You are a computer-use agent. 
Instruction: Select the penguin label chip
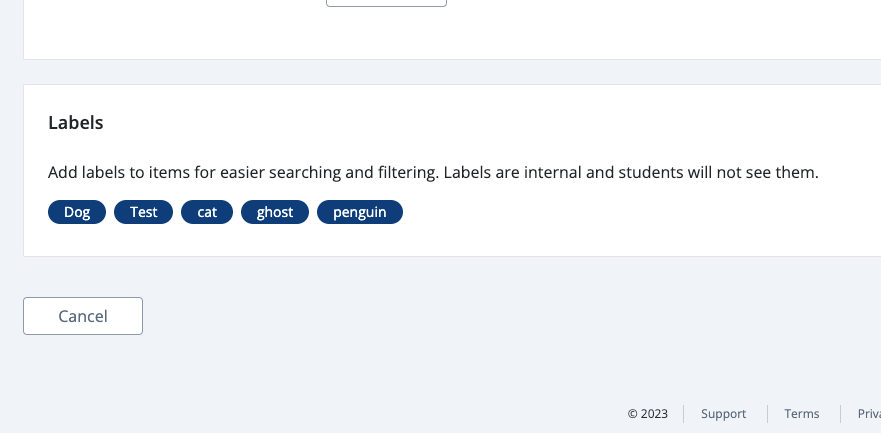360,212
